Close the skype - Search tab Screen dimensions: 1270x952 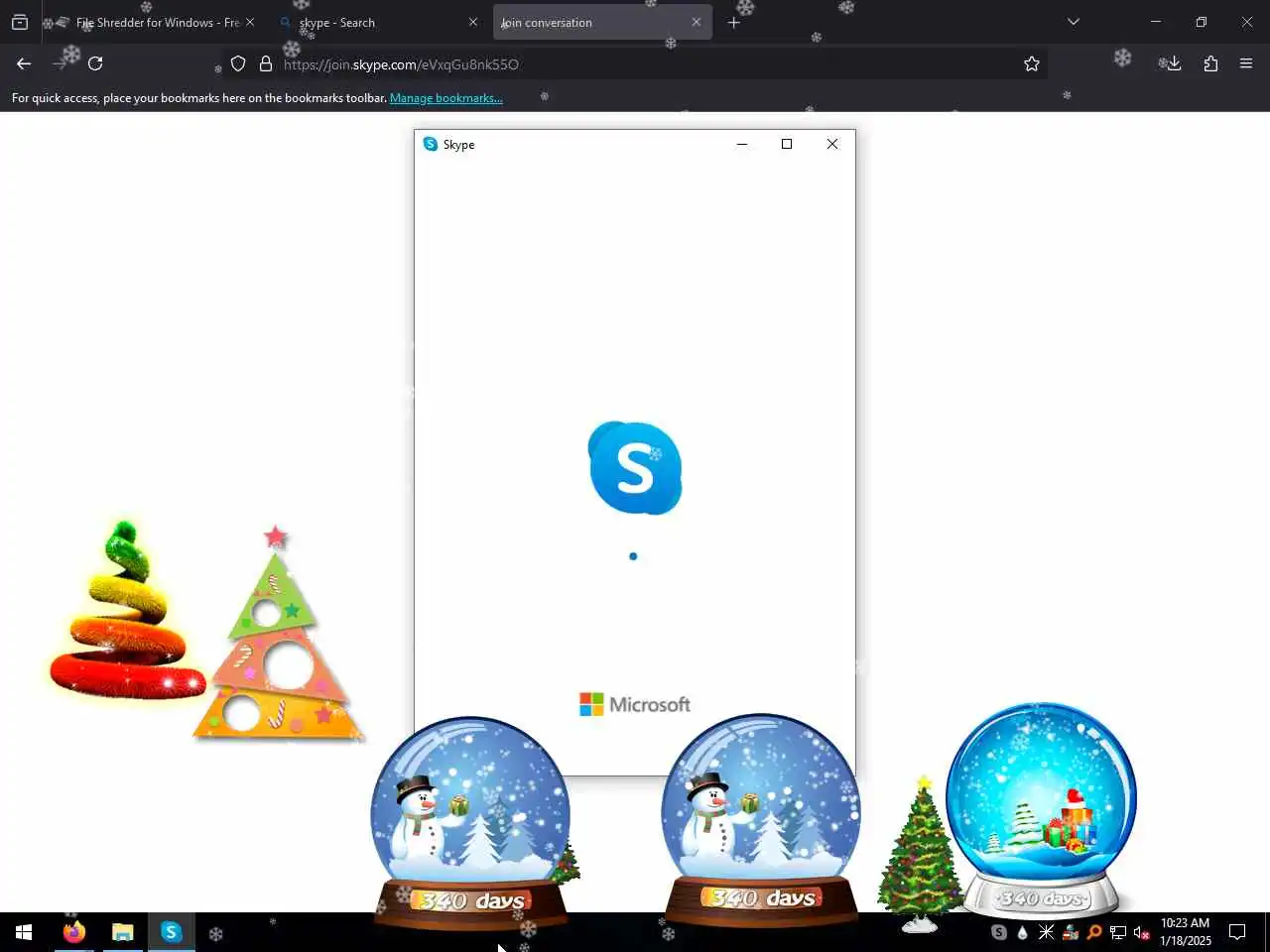(473, 22)
